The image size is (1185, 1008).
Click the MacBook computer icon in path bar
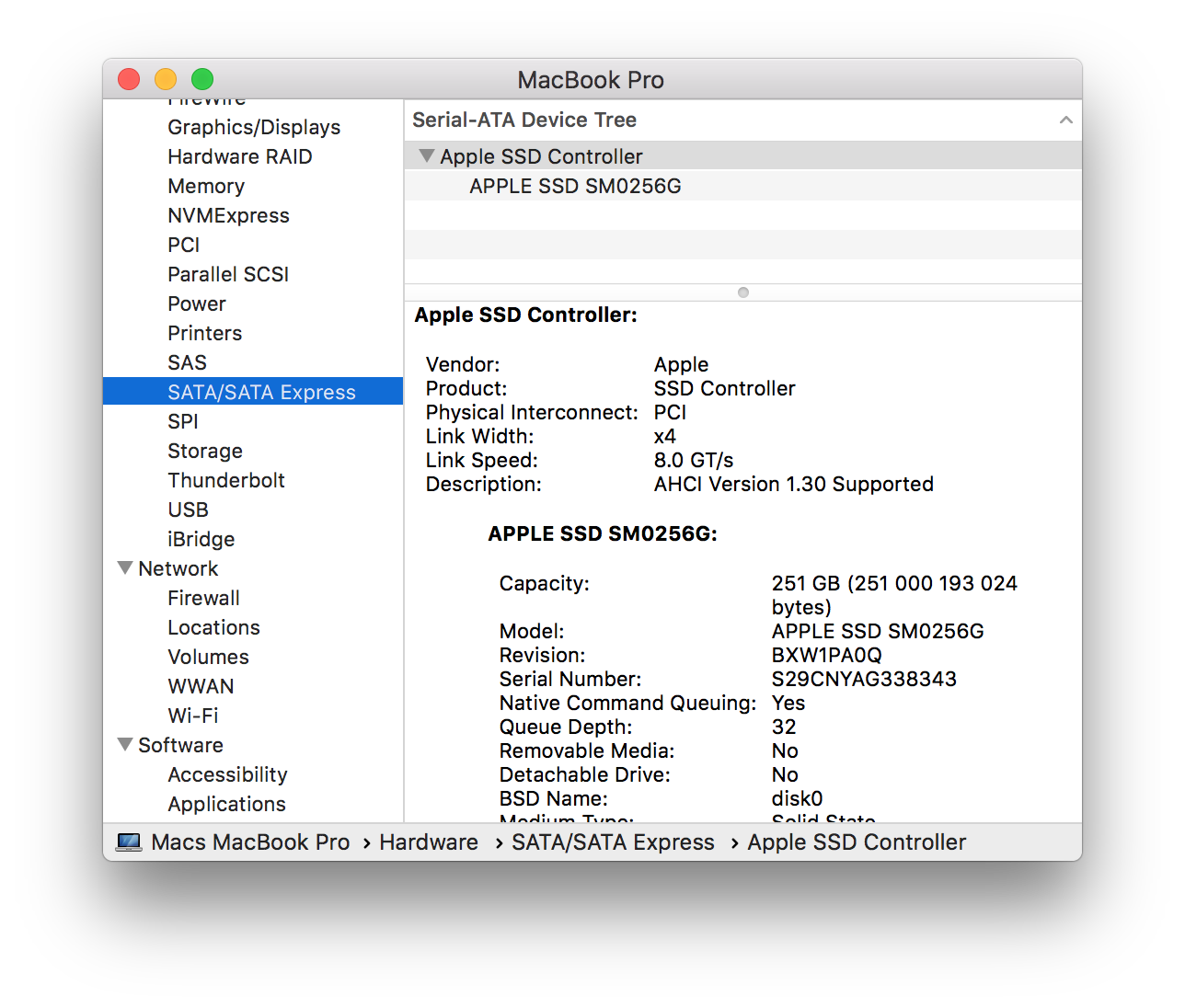click(x=129, y=842)
